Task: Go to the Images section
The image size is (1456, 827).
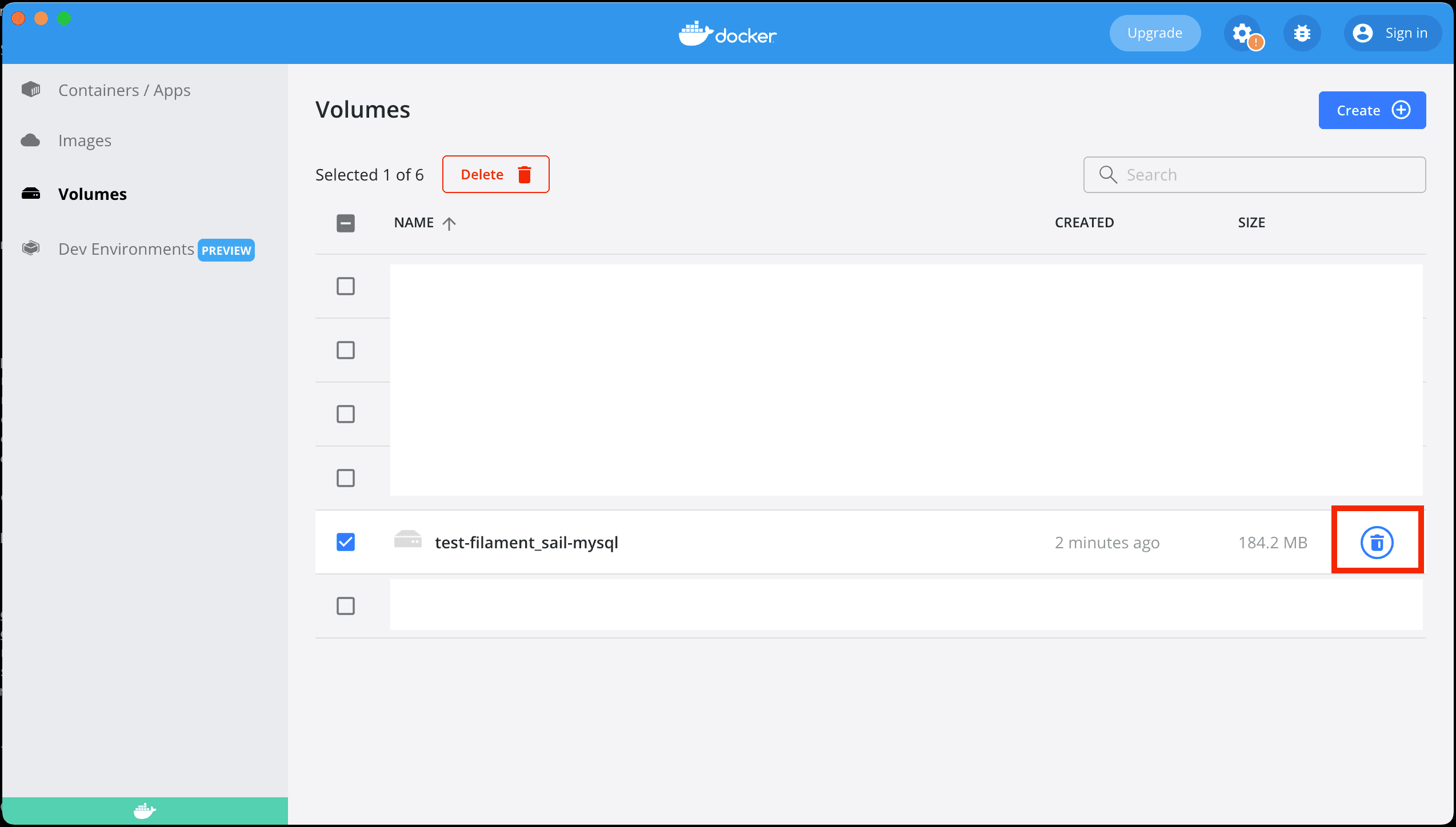Action: tap(85, 140)
